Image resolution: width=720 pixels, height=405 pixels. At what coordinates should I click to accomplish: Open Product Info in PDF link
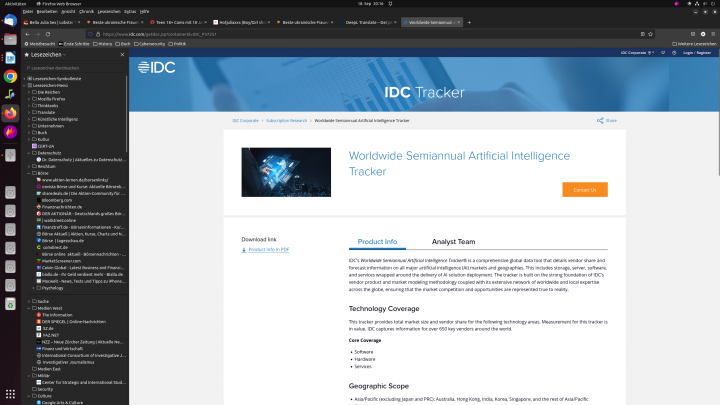[x=269, y=250]
